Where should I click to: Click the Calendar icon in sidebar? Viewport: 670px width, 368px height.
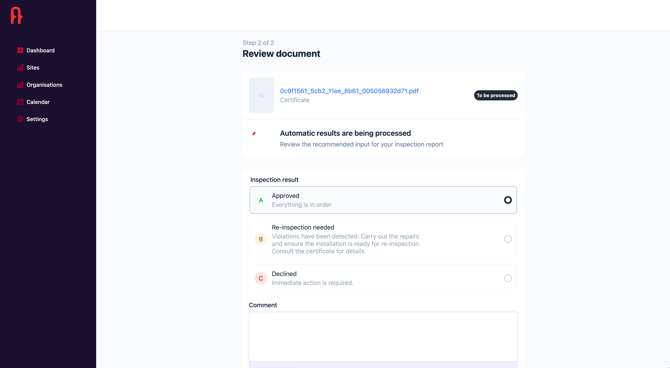(20, 102)
